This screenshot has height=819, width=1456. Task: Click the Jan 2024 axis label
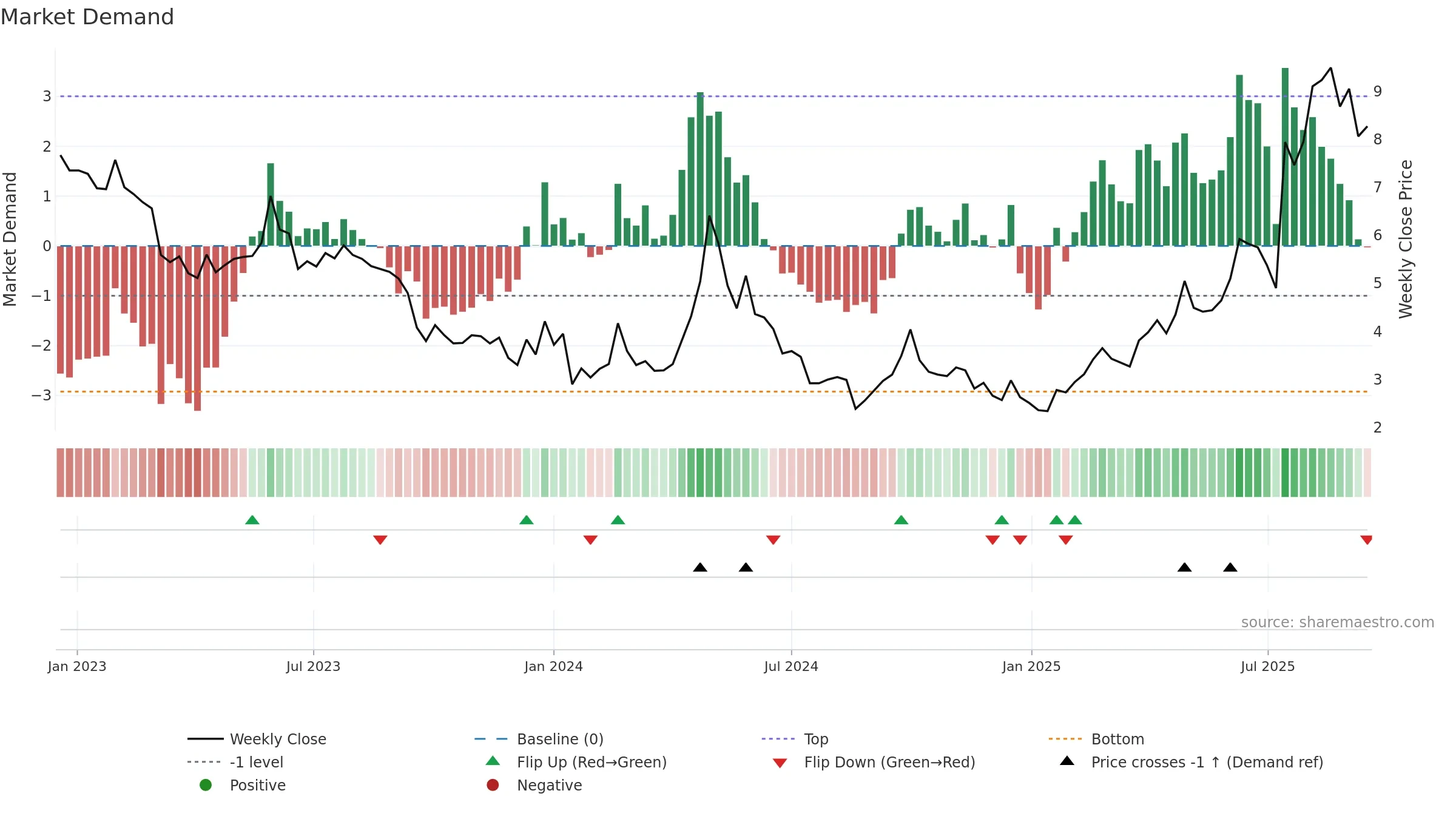point(553,666)
